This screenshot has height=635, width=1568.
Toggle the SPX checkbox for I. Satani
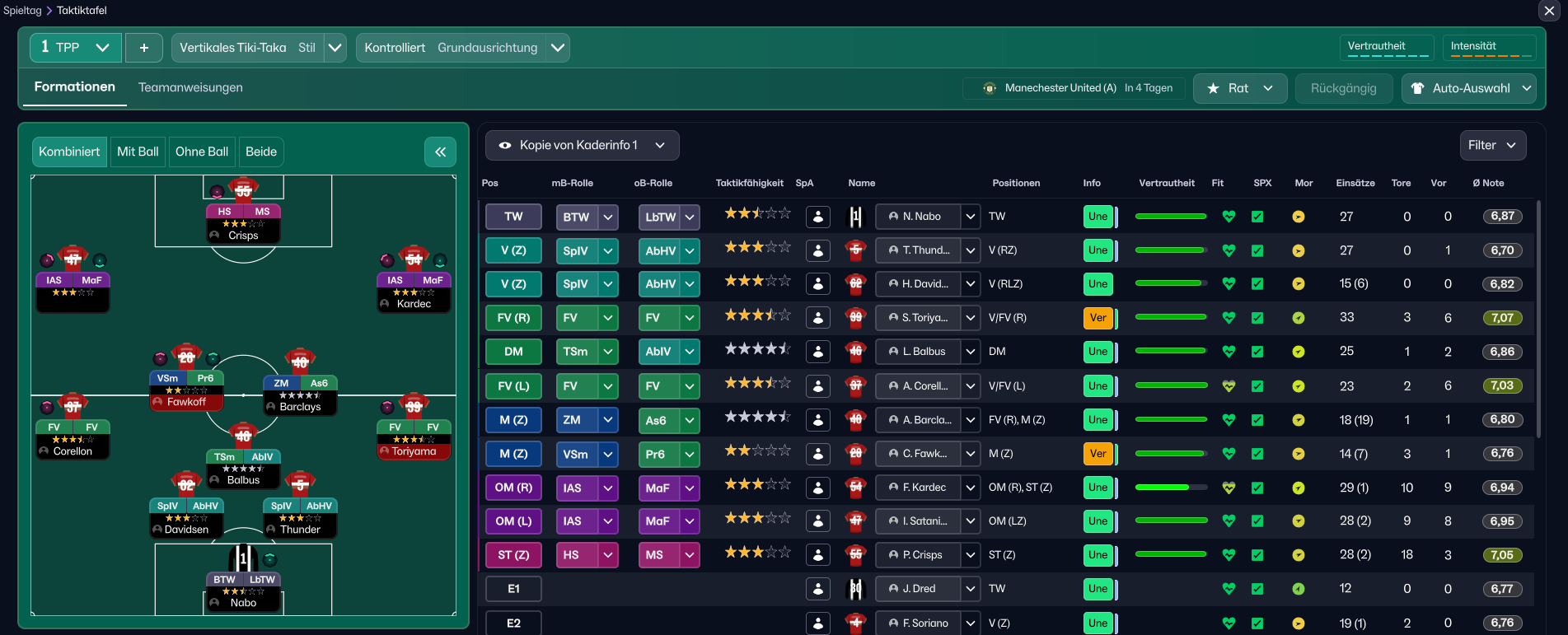[1257, 521]
